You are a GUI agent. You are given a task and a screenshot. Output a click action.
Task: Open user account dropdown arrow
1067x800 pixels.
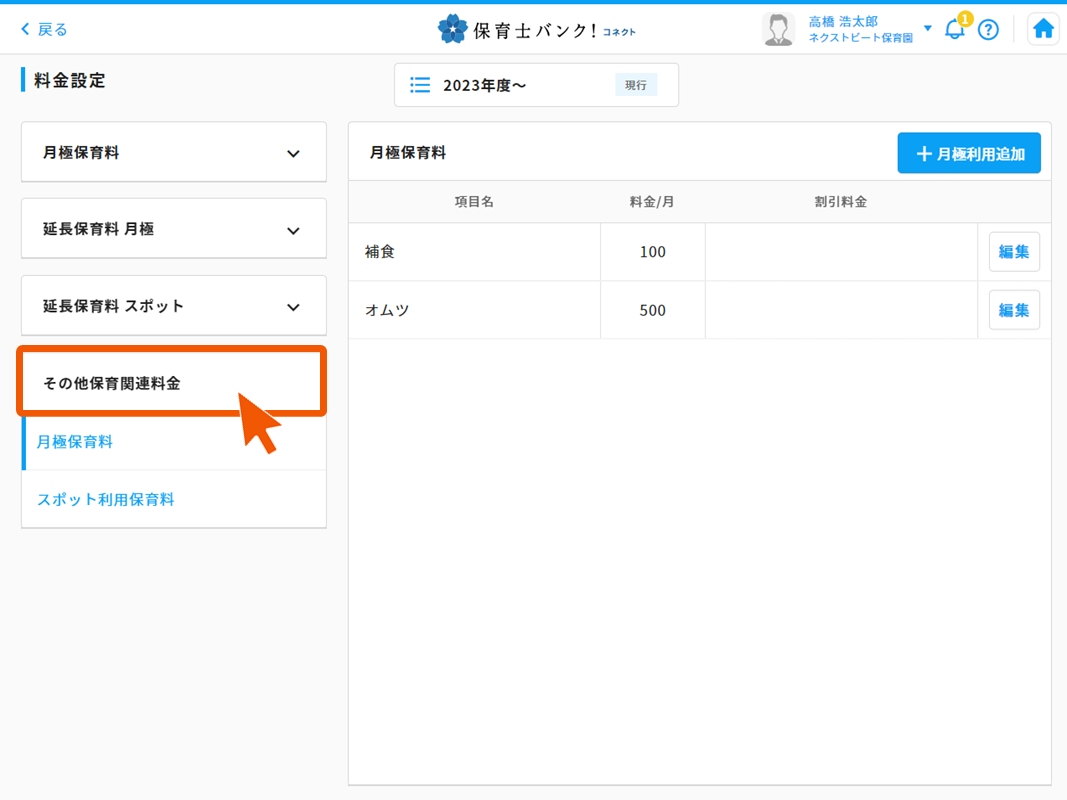[927, 28]
